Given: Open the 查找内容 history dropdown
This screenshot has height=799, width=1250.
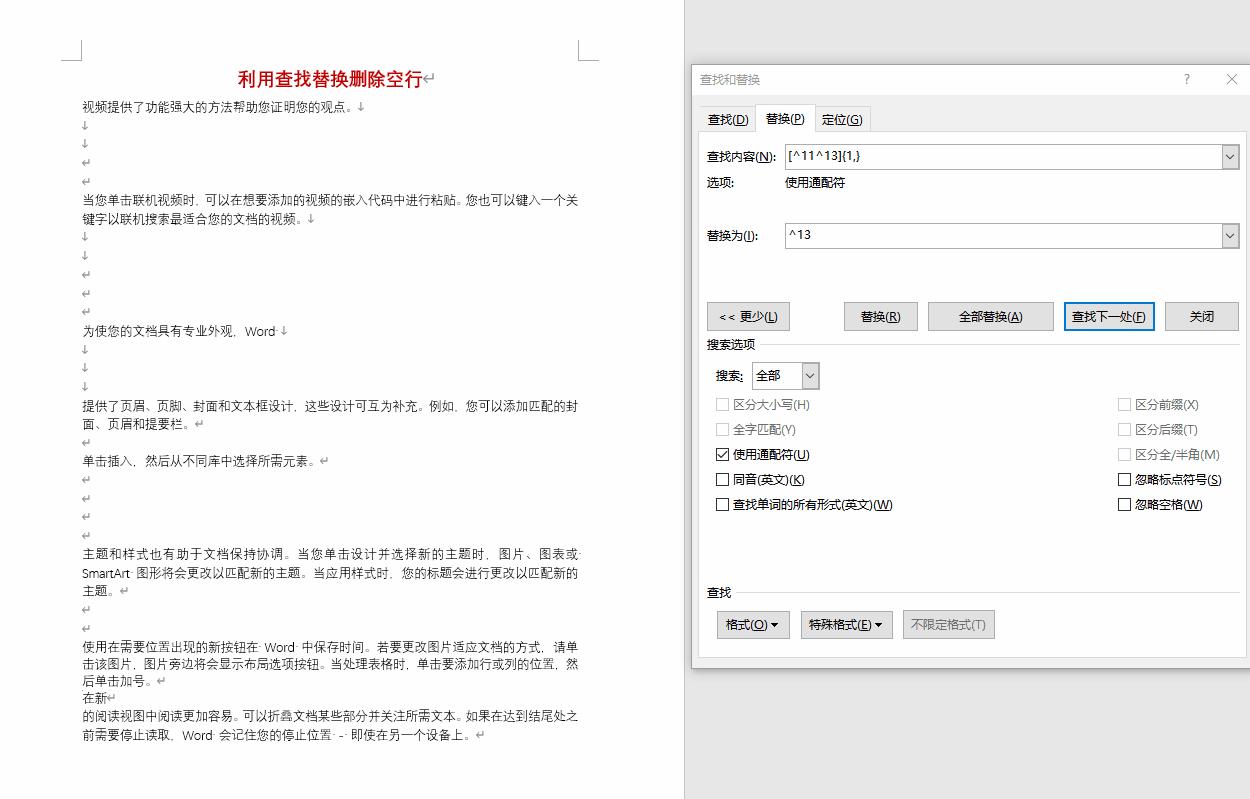Looking at the screenshot, I should tap(1230, 156).
